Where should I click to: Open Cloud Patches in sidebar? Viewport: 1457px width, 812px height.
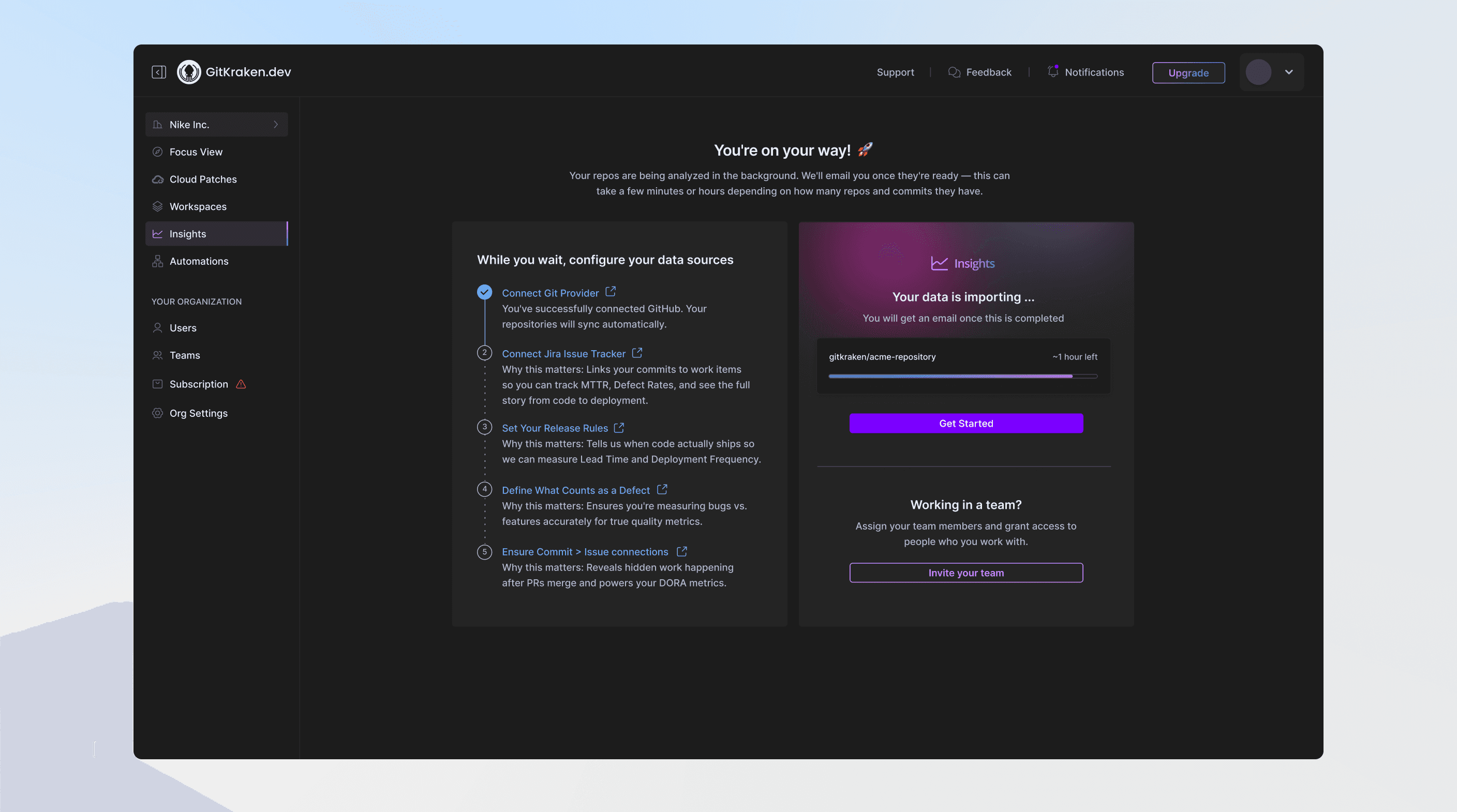coord(202,179)
